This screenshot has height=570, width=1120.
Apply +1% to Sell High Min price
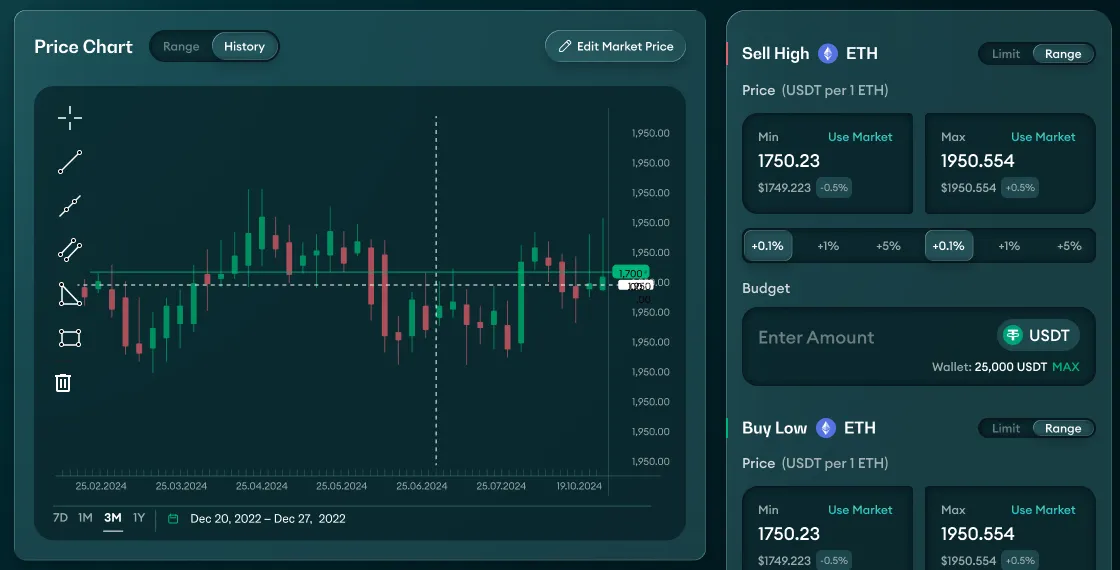pyautogui.click(x=828, y=246)
